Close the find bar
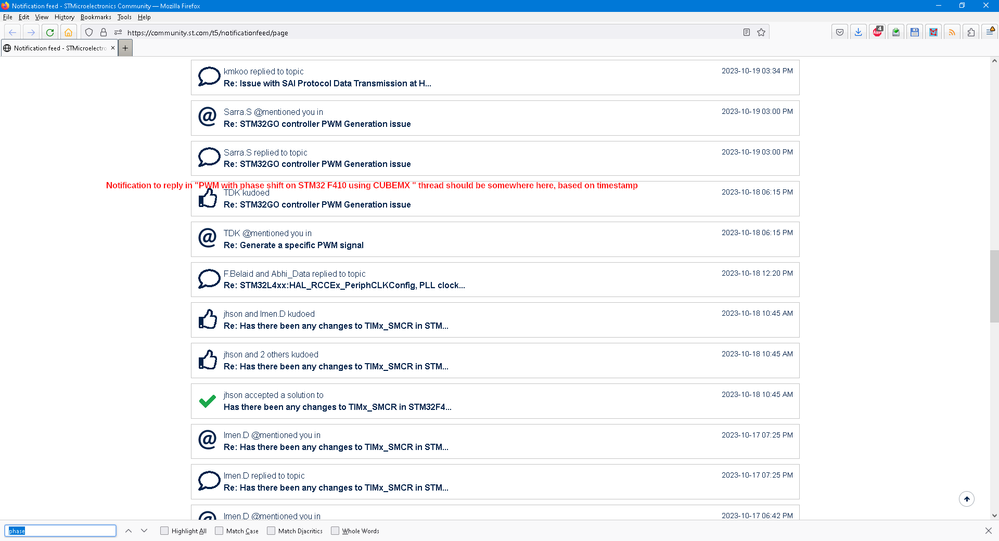Image resolution: width=999 pixels, height=541 pixels. point(988,531)
